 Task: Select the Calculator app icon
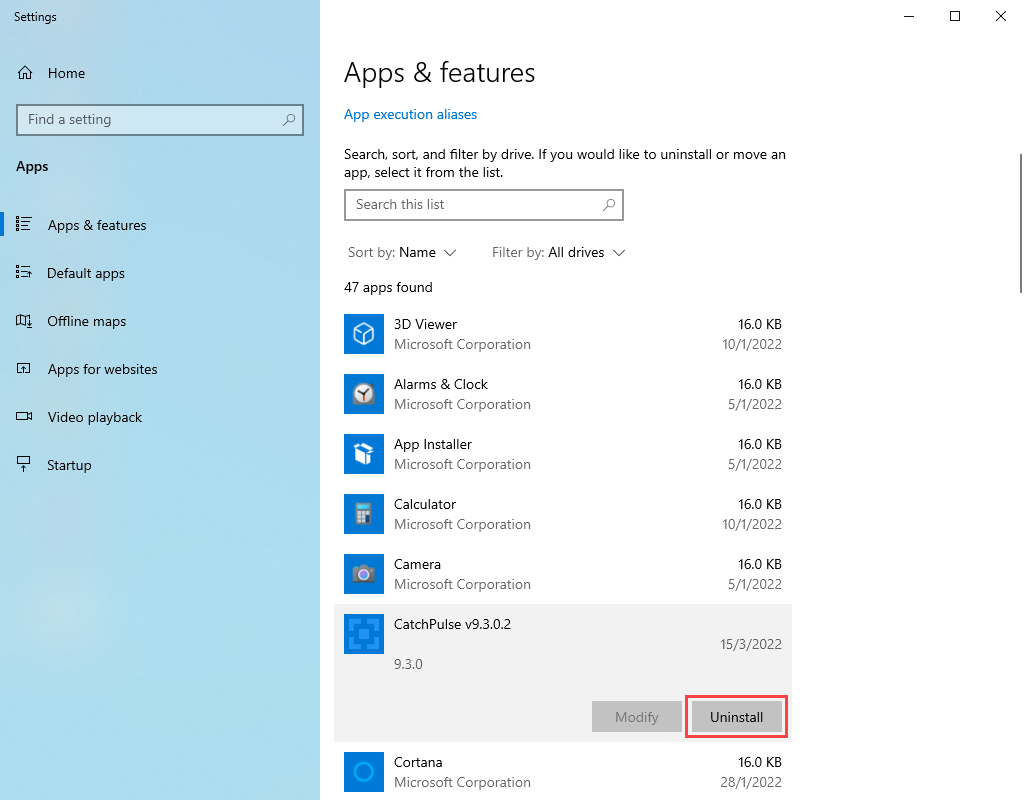click(x=364, y=514)
